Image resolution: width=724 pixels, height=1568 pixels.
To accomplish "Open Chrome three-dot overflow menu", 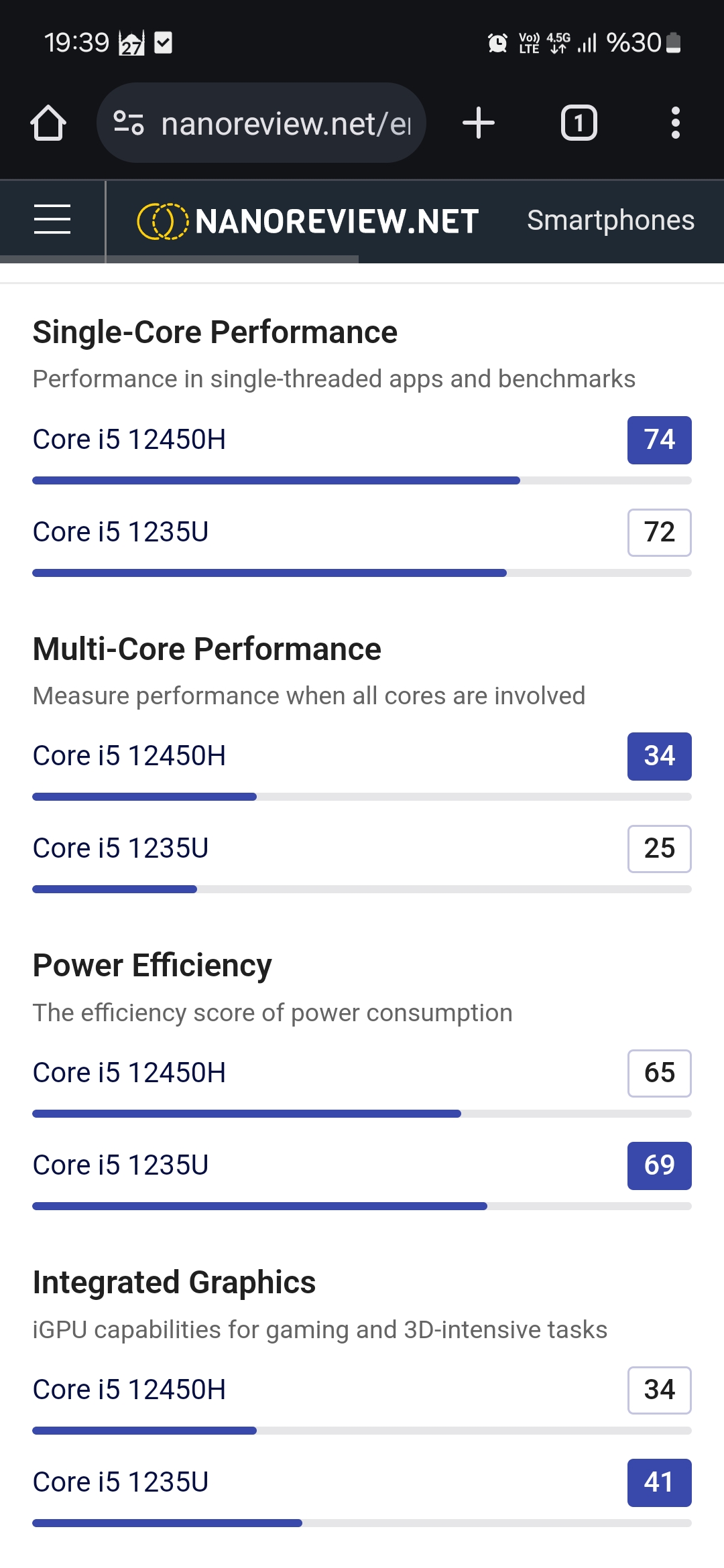I will pos(675,123).
